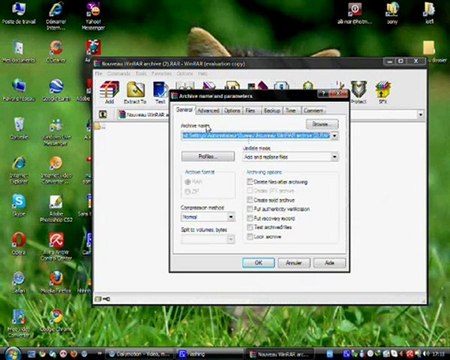
Task: Open Free Video Converter desktop icon
Action: (x=19, y=323)
